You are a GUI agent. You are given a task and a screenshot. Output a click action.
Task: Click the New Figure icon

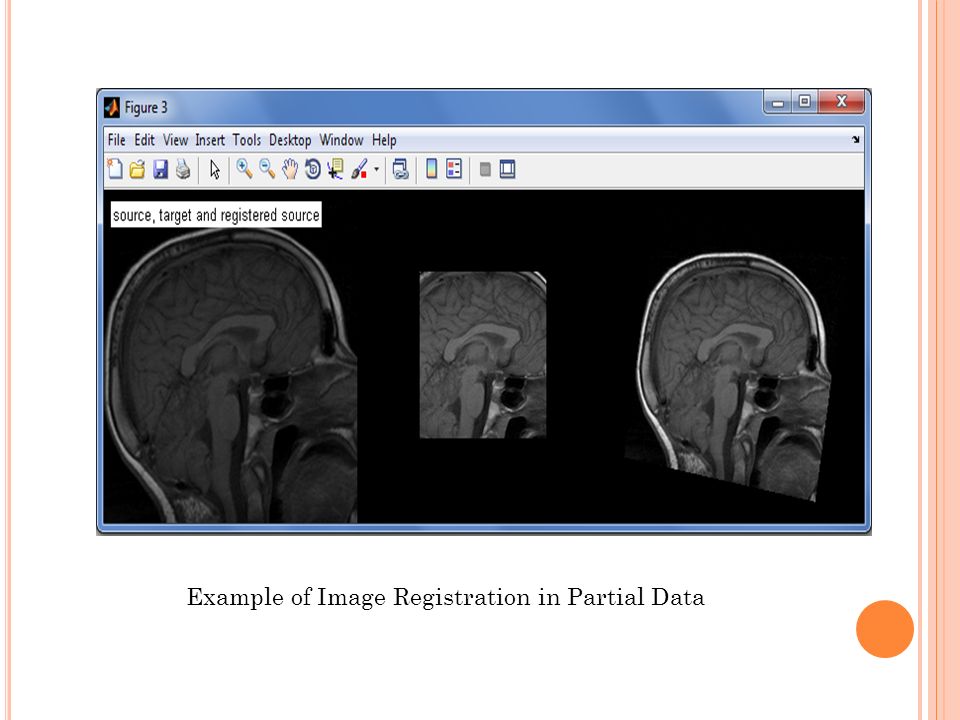click(115, 169)
